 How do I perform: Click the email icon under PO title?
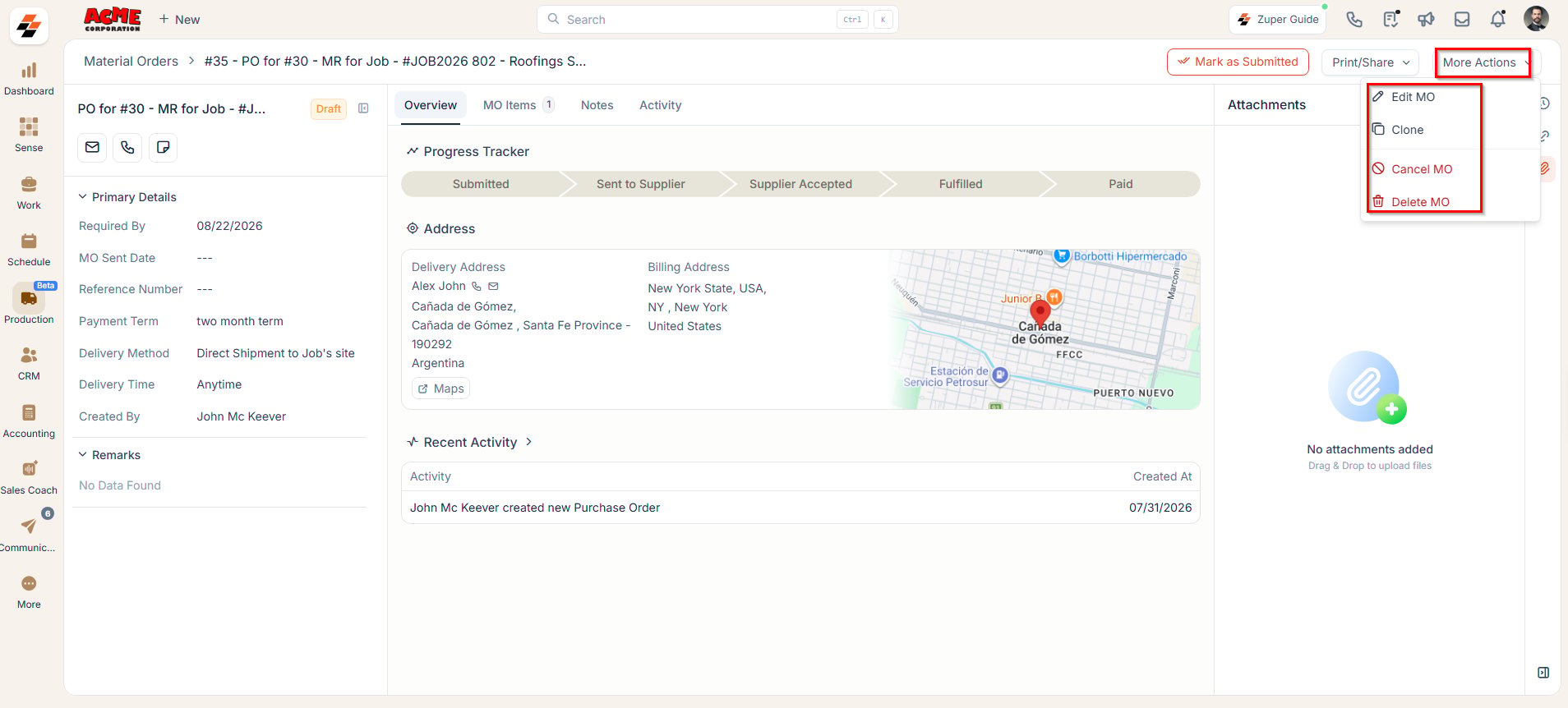coord(92,148)
